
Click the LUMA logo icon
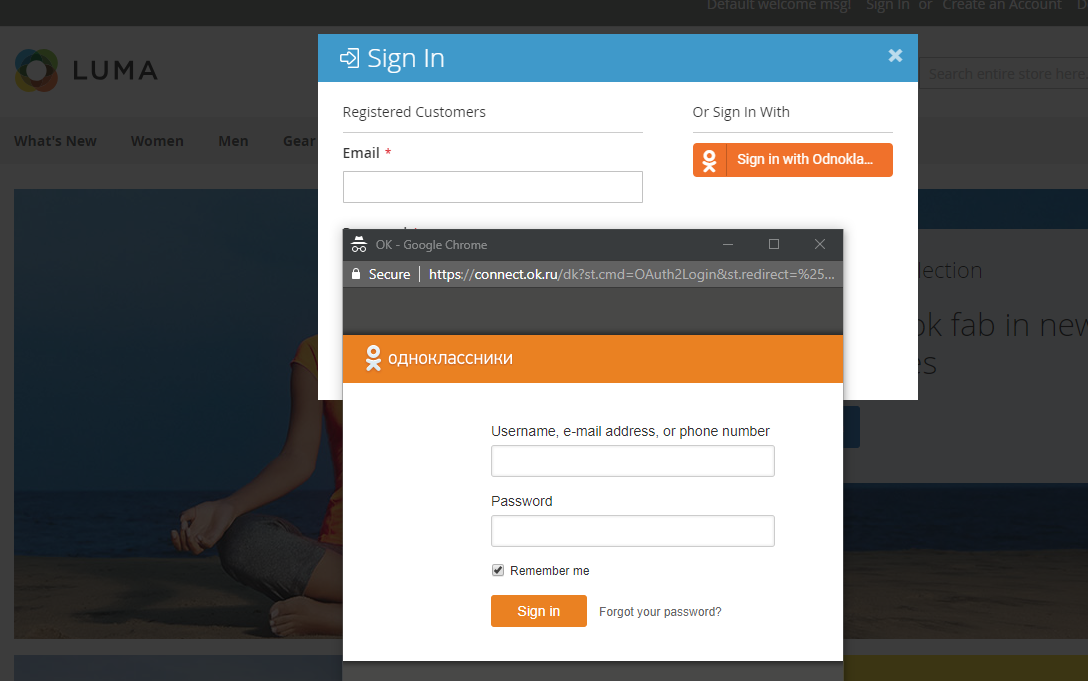coord(37,70)
